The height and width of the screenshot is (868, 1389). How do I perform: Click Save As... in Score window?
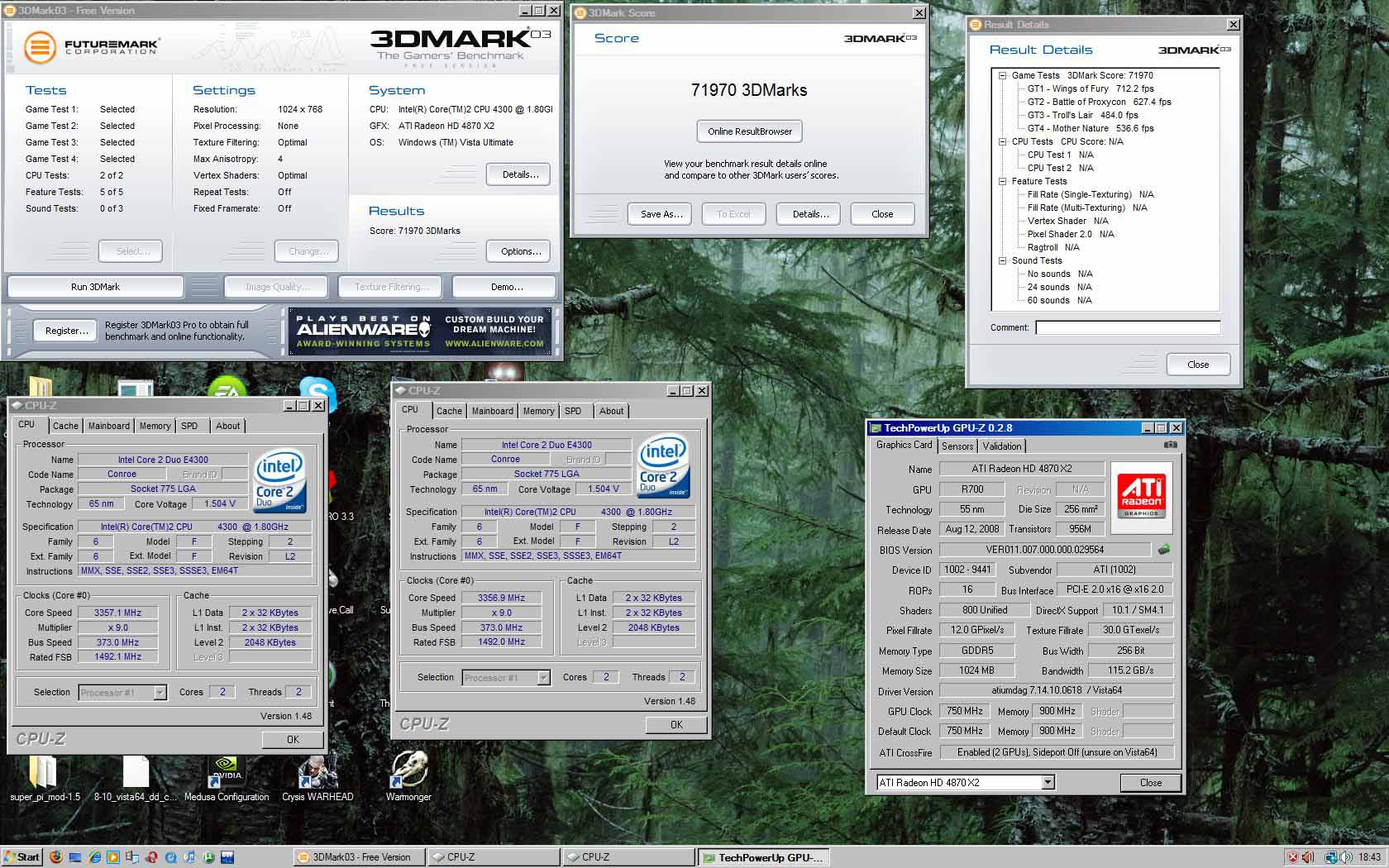[661, 214]
